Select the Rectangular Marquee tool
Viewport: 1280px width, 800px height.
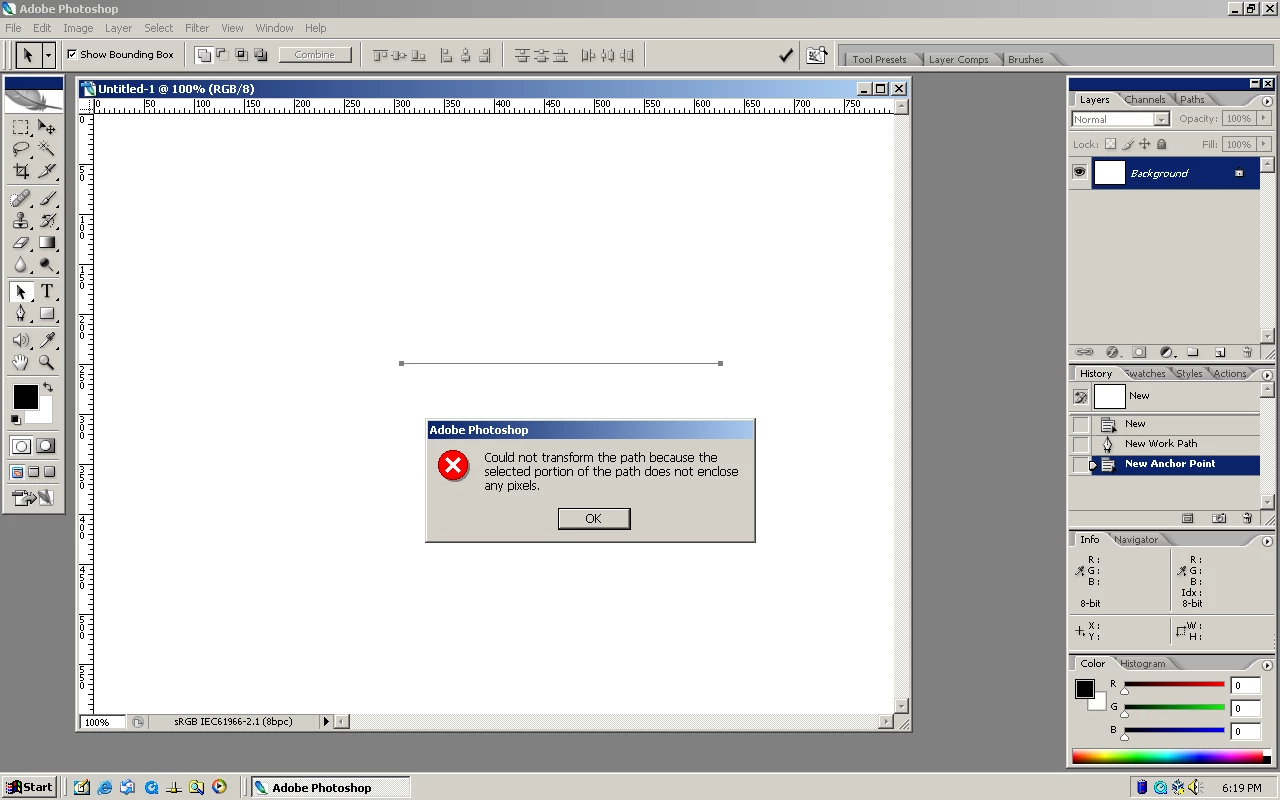pyautogui.click(x=20, y=127)
